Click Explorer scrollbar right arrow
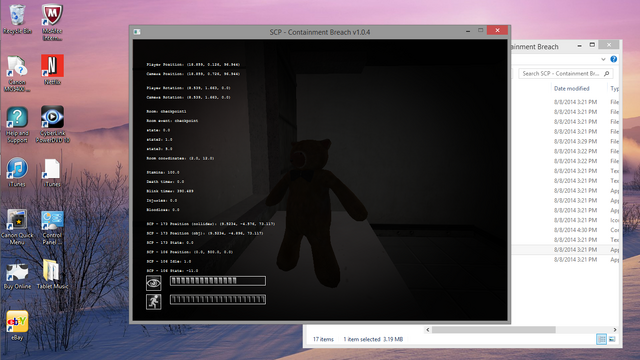The width and height of the screenshot is (640, 360). [x=615, y=330]
